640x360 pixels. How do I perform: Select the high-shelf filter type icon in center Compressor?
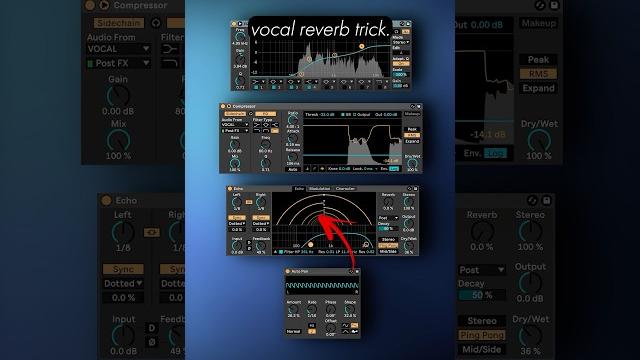(x=275, y=125)
